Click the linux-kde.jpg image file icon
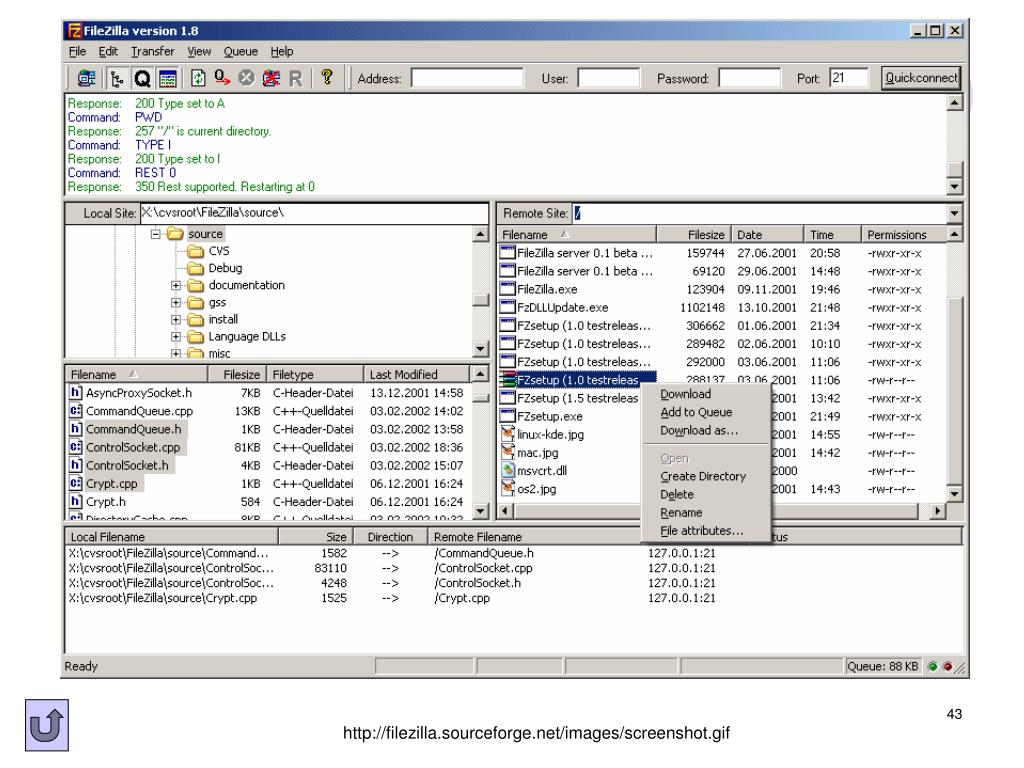1024x768 pixels. [507, 434]
